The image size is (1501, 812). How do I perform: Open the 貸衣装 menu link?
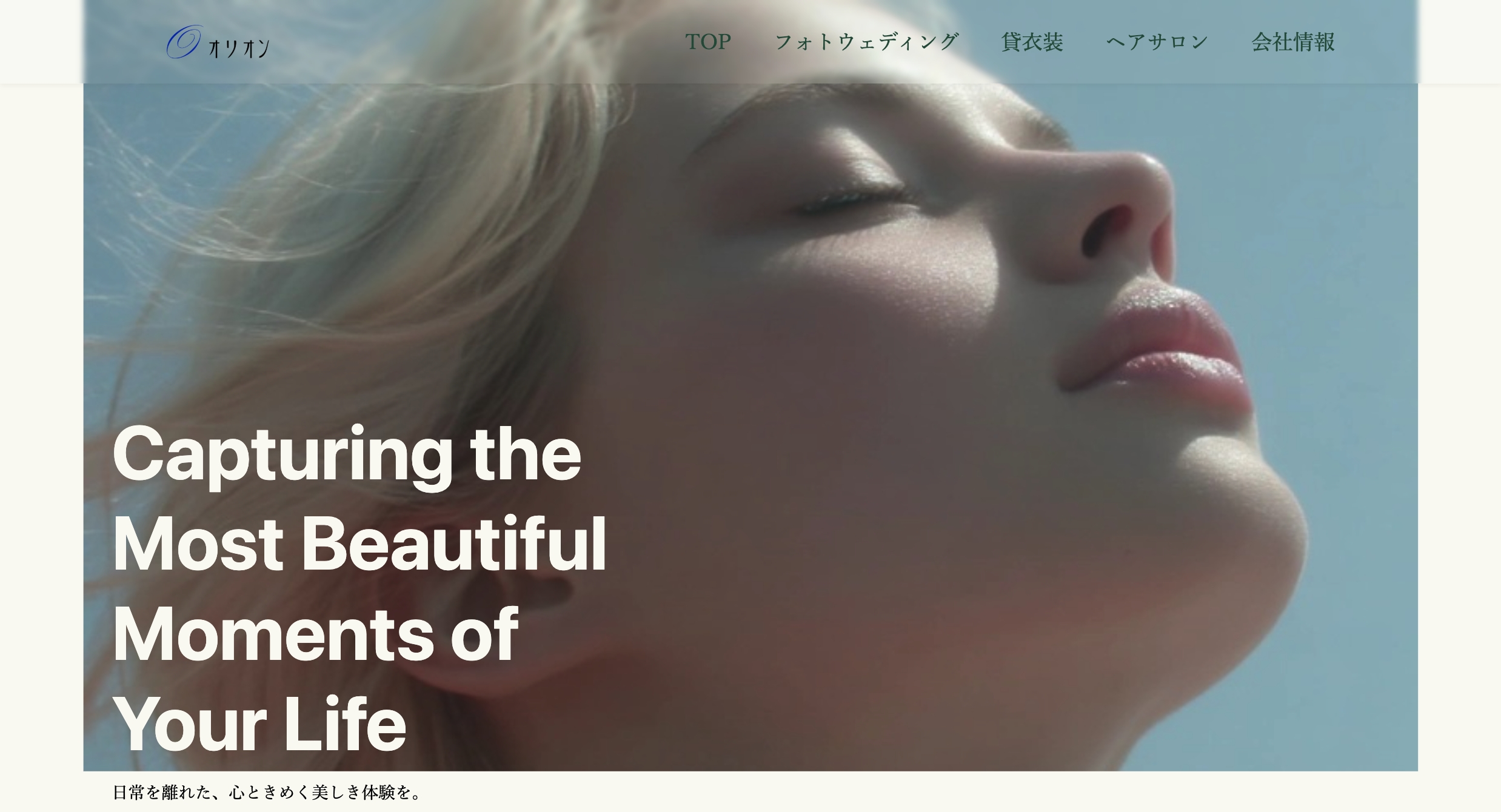(x=1032, y=42)
